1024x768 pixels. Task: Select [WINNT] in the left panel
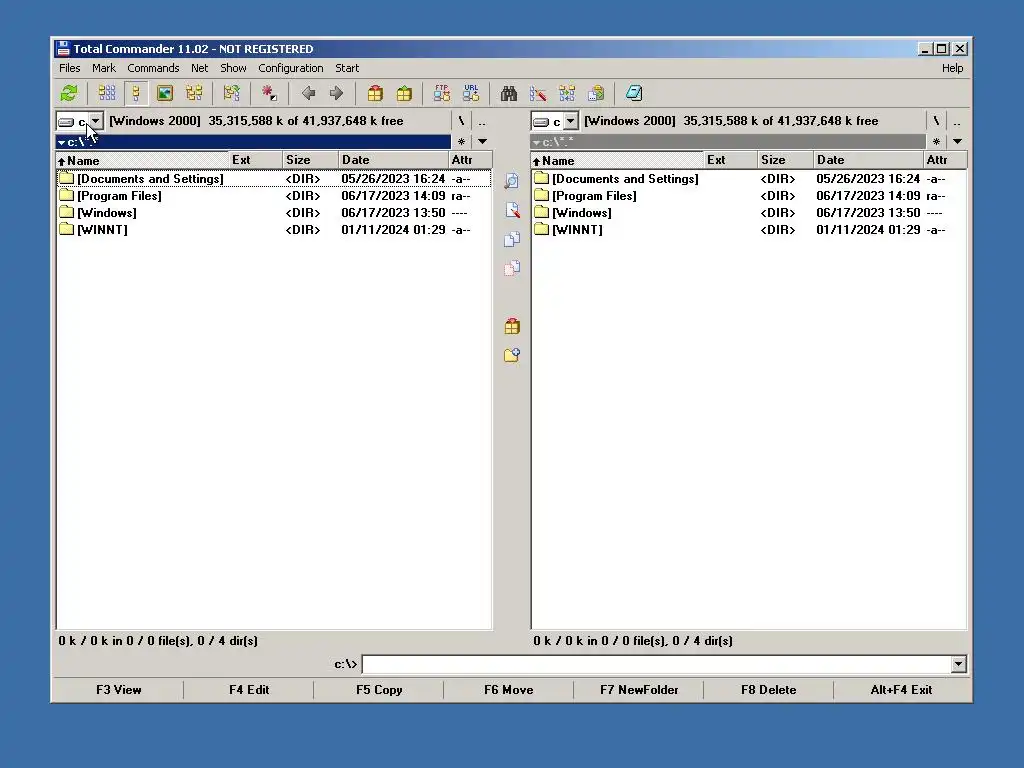pos(274,230)
